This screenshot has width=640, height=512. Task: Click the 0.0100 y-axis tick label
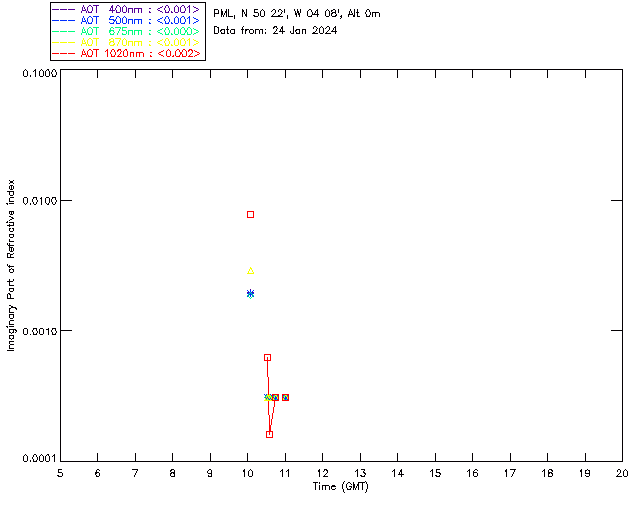(40, 201)
